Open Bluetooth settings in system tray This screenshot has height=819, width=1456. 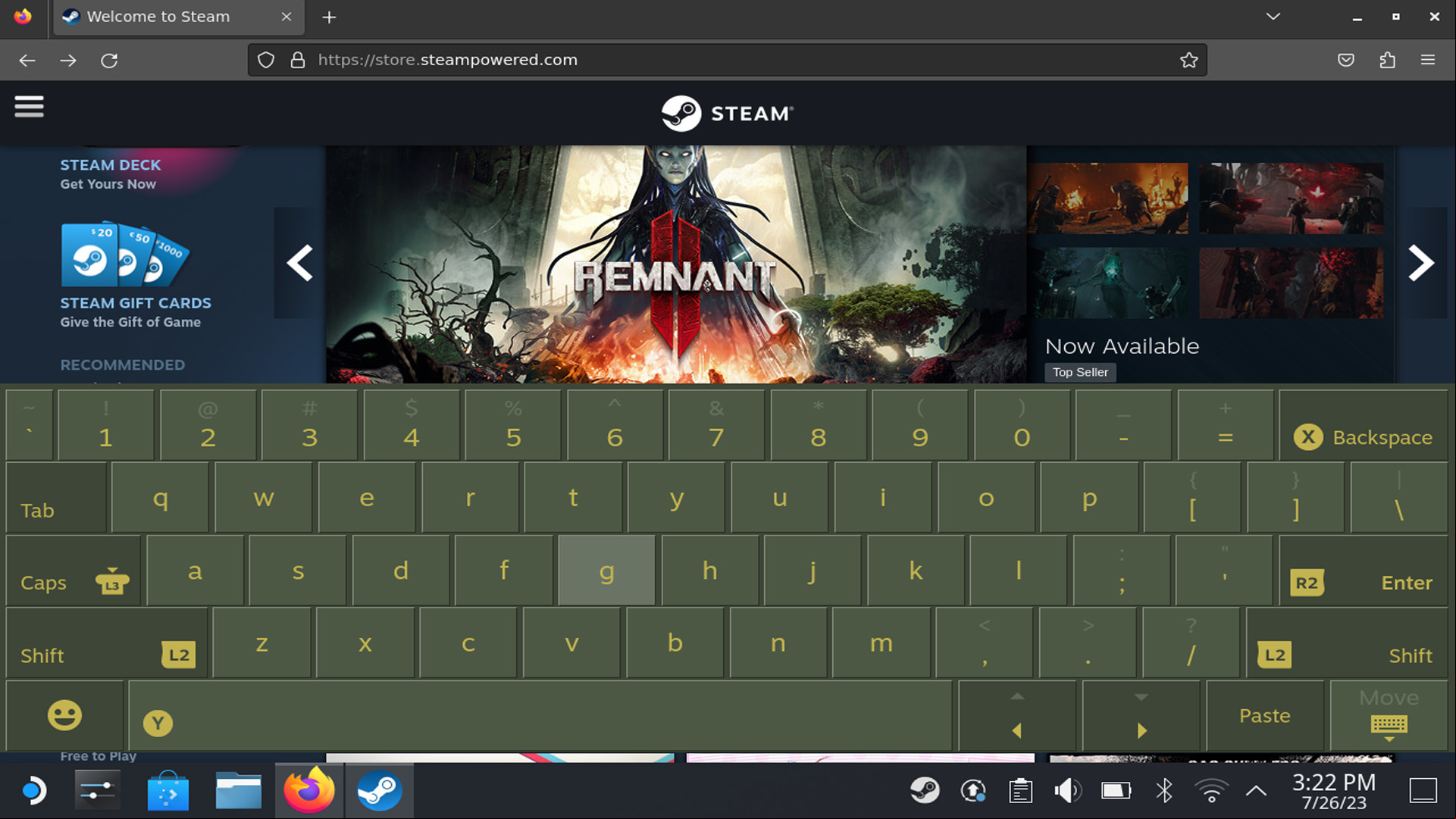(1164, 791)
